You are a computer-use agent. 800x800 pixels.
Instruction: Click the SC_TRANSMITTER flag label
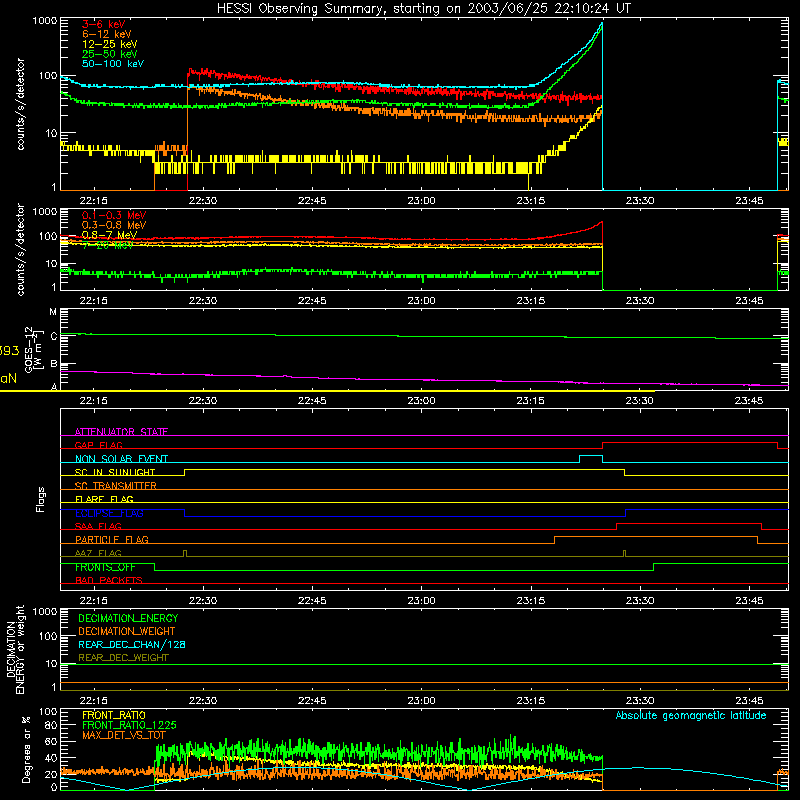click(116, 485)
